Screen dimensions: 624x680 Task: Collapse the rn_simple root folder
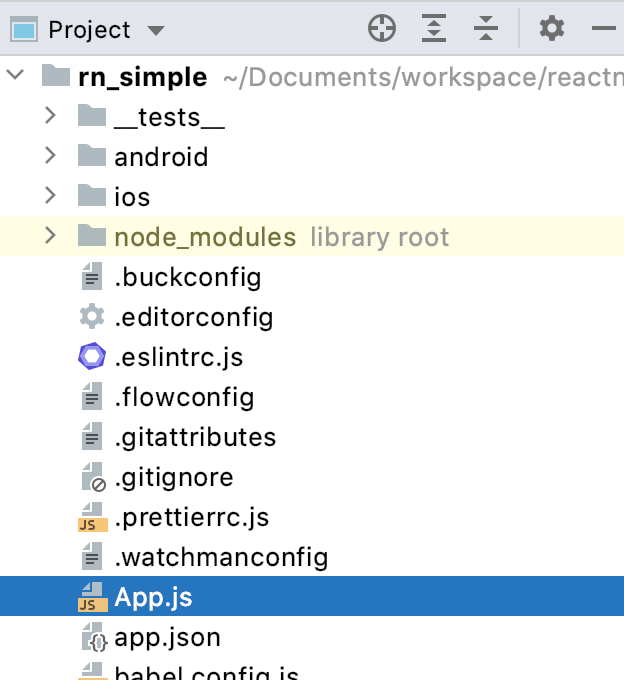[x=14, y=76]
